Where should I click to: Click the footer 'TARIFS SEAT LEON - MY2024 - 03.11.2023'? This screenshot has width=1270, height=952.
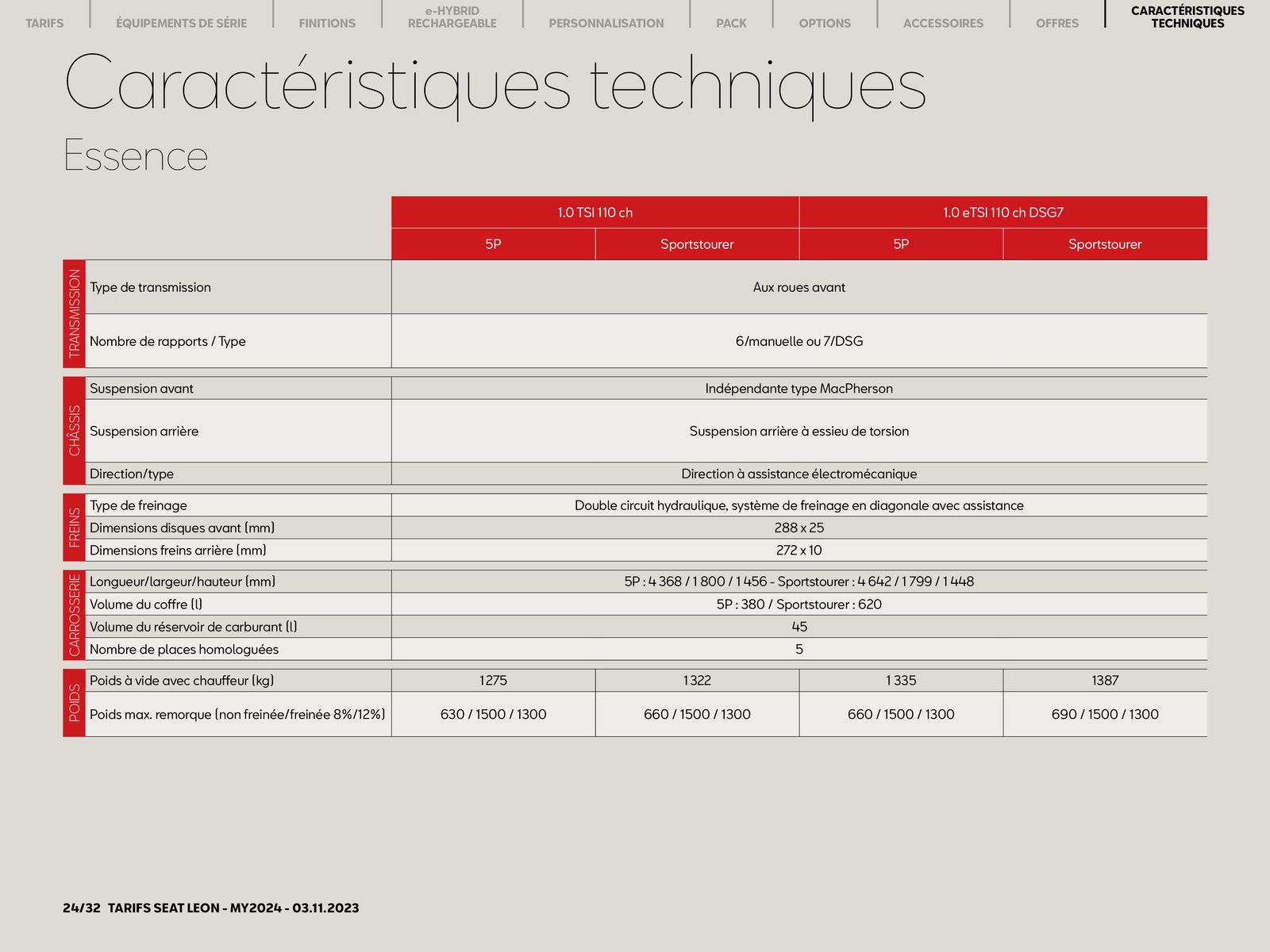(233, 908)
